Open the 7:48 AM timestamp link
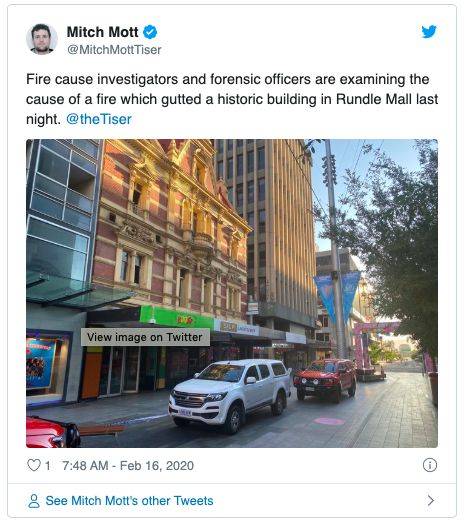This screenshot has height=526, width=464. point(128,466)
